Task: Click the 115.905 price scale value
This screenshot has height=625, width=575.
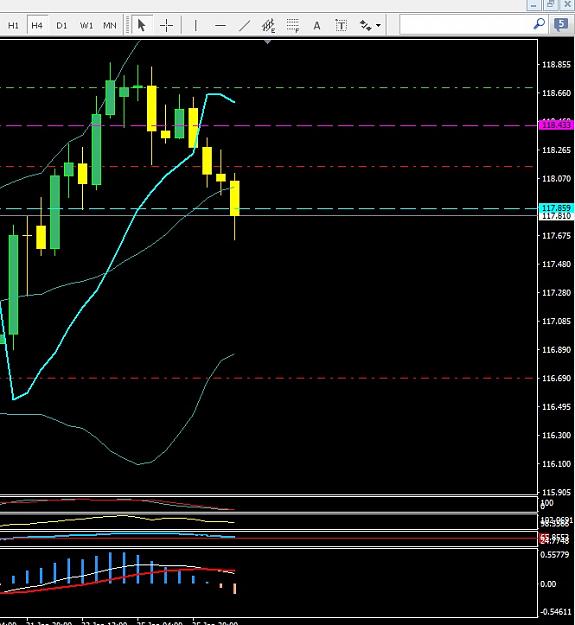Action: tap(556, 492)
